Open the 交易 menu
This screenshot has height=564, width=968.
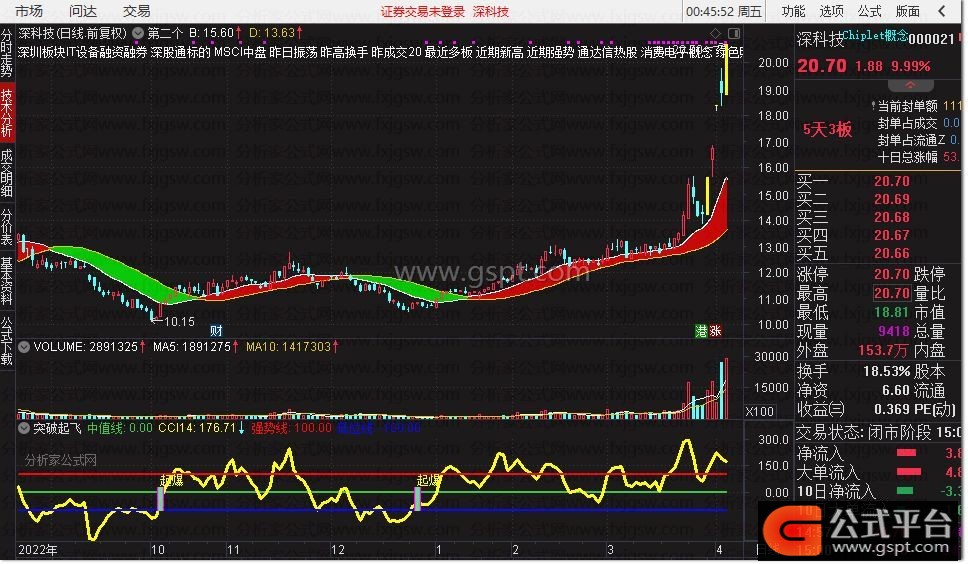click(136, 11)
